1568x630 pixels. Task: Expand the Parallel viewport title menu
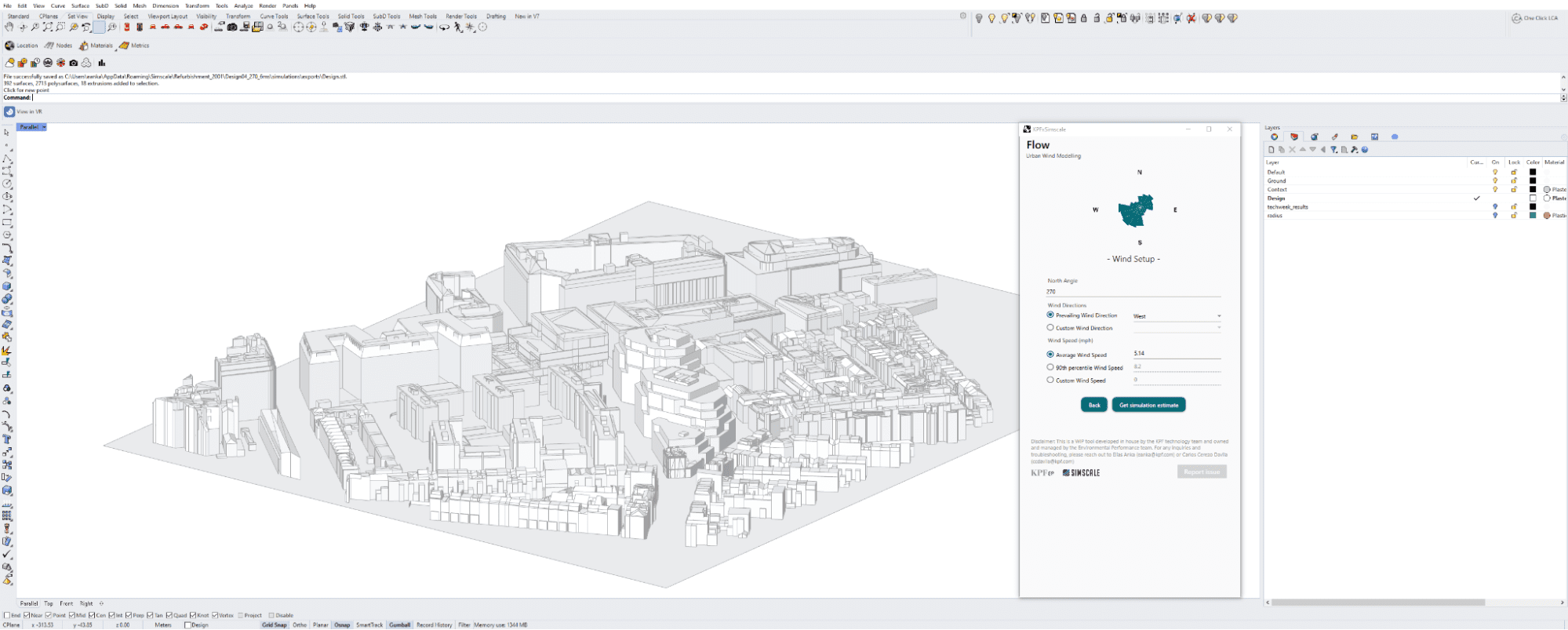pos(44,127)
